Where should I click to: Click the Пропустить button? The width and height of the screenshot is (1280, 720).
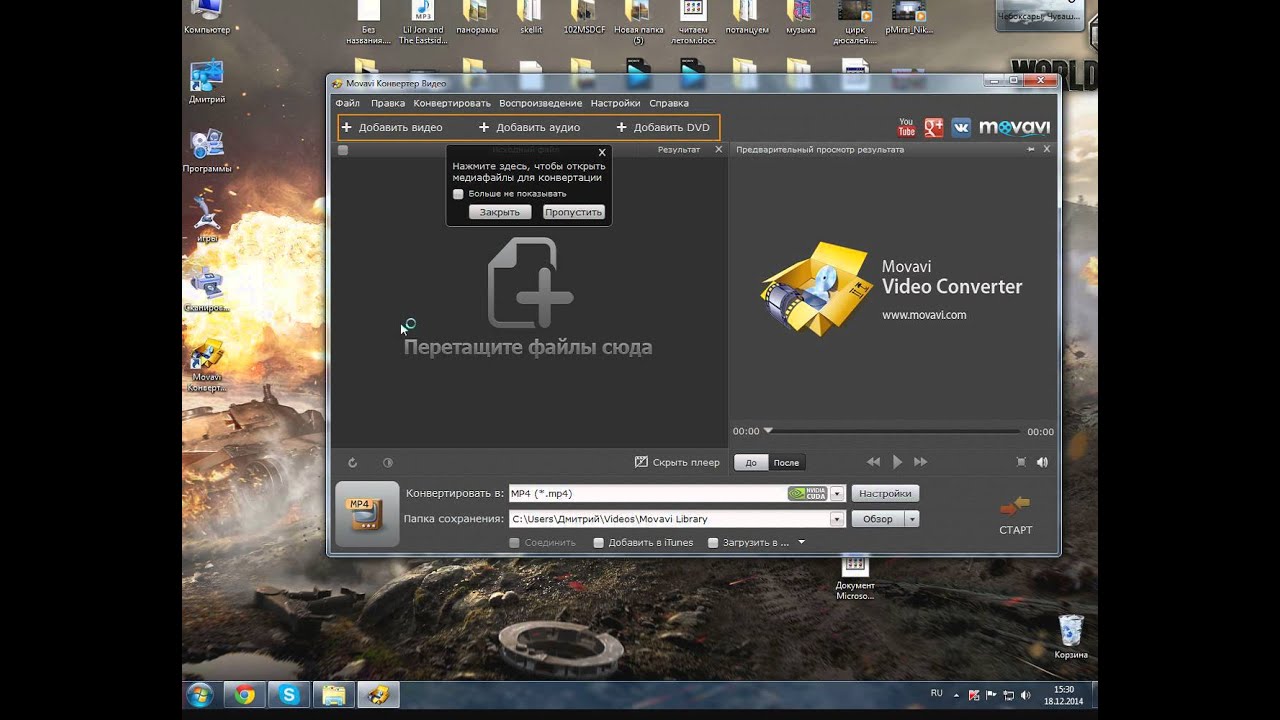pos(574,212)
